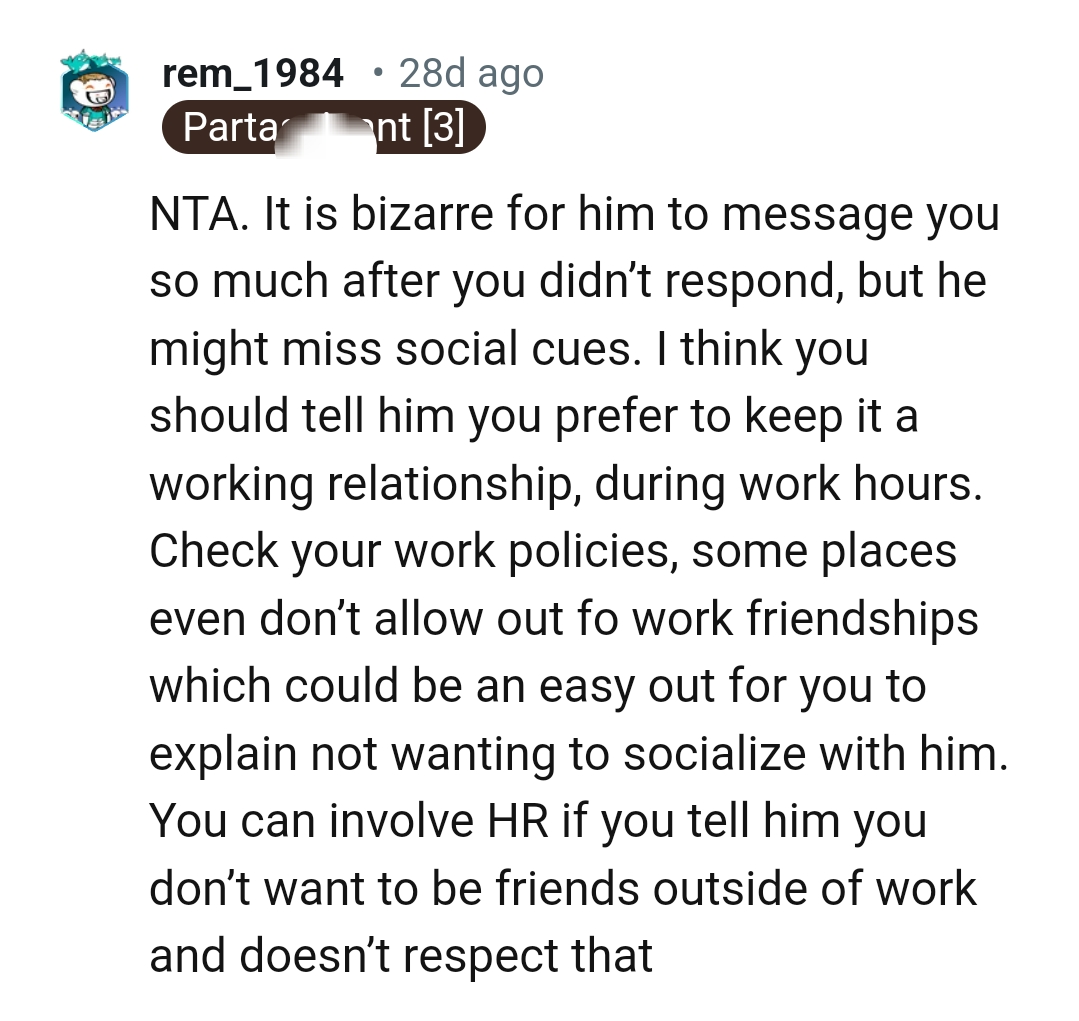Open rem_1984's avatar snoo icon
The width and height of the screenshot is (1079, 1021).
[94, 90]
